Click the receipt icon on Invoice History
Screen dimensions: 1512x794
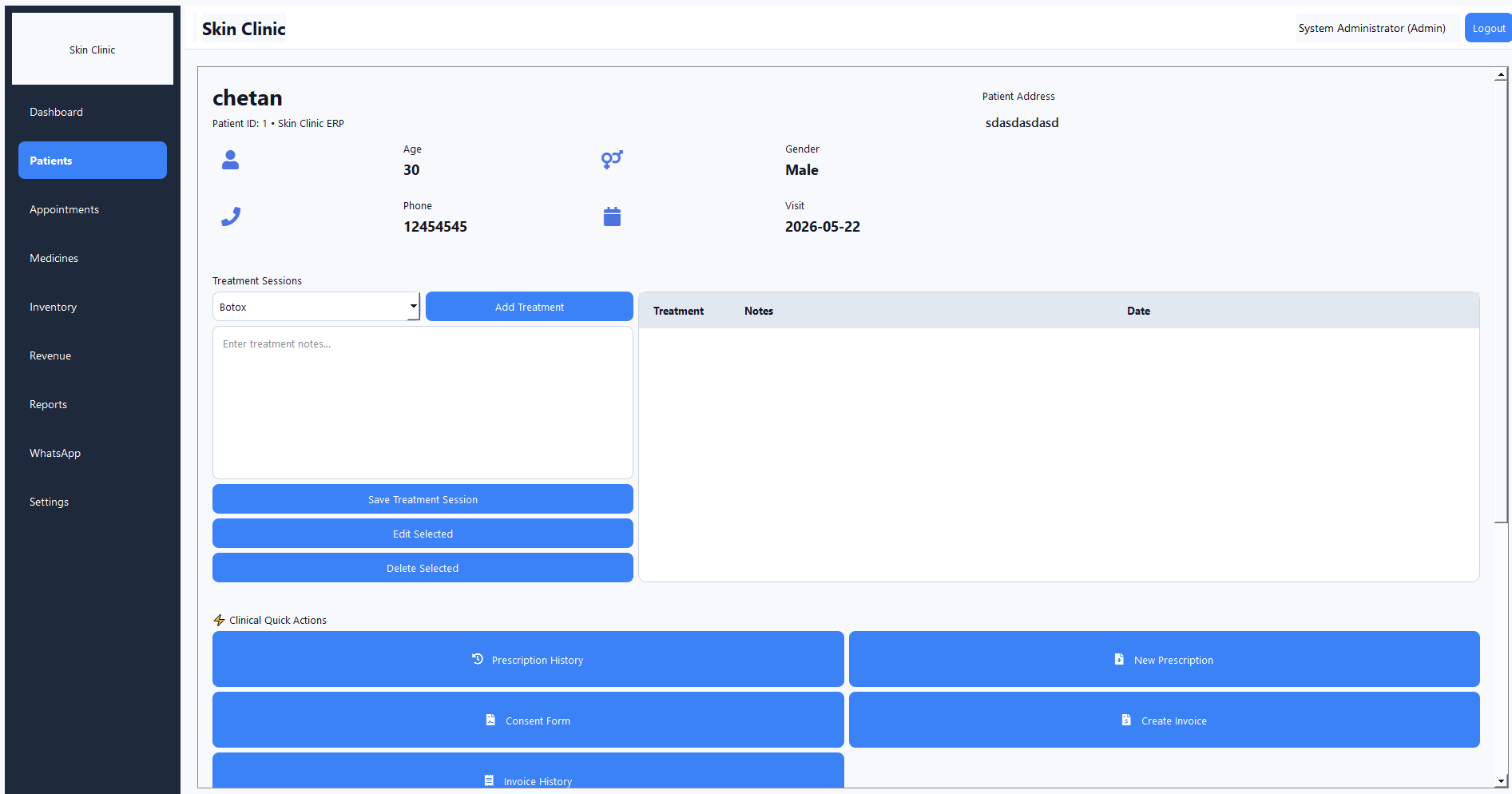[x=489, y=780]
